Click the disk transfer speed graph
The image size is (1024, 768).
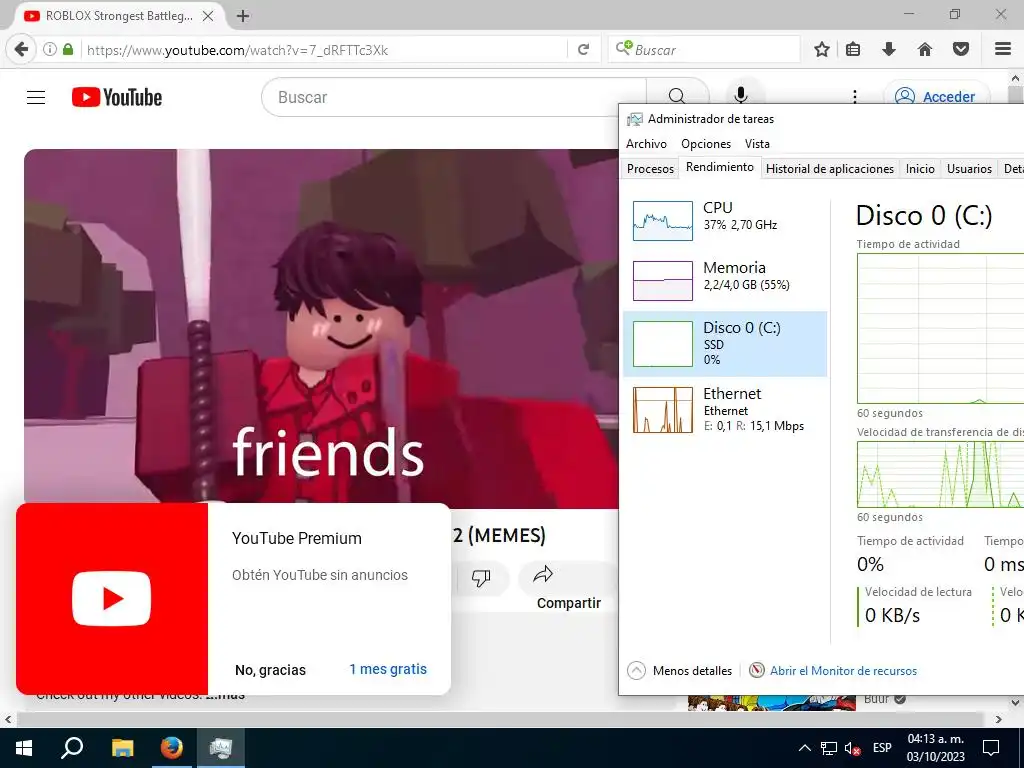point(940,474)
